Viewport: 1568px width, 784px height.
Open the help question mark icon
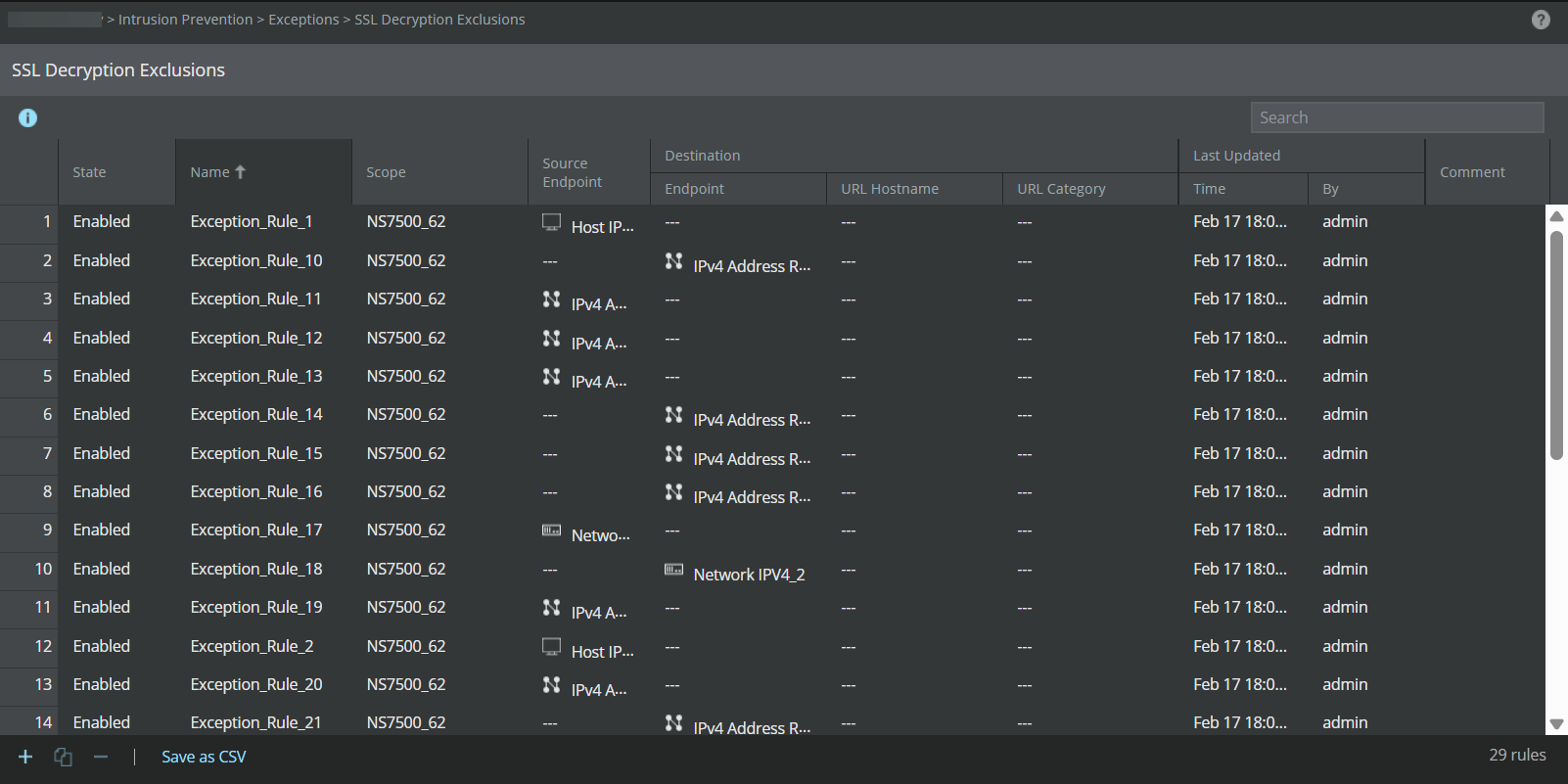[x=1541, y=20]
